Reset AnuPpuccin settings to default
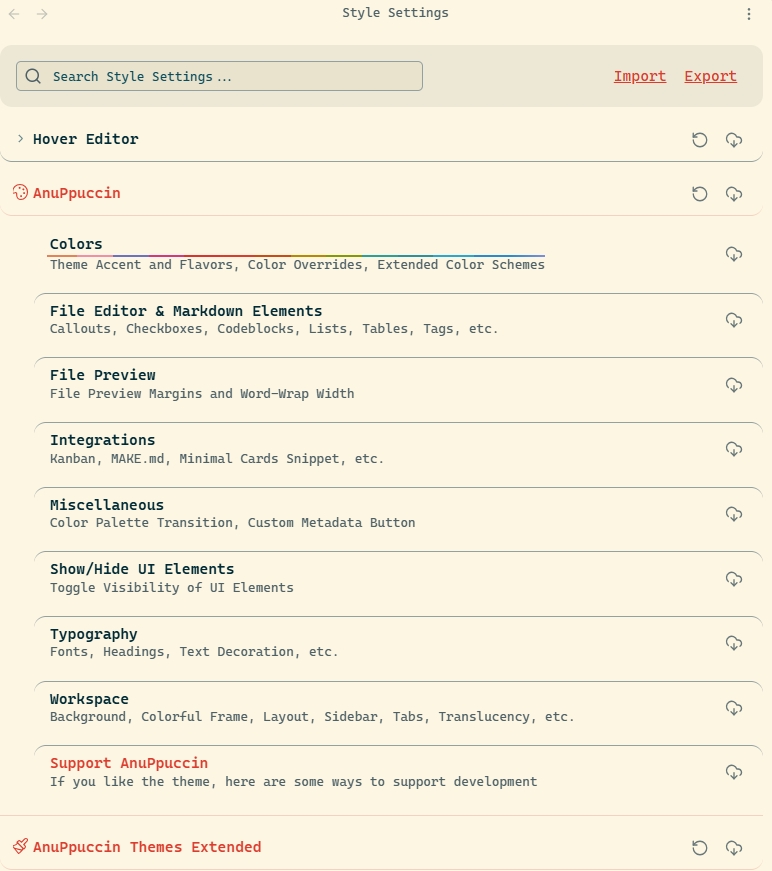Viewport: 772px width, 871px height. point(700,194)
